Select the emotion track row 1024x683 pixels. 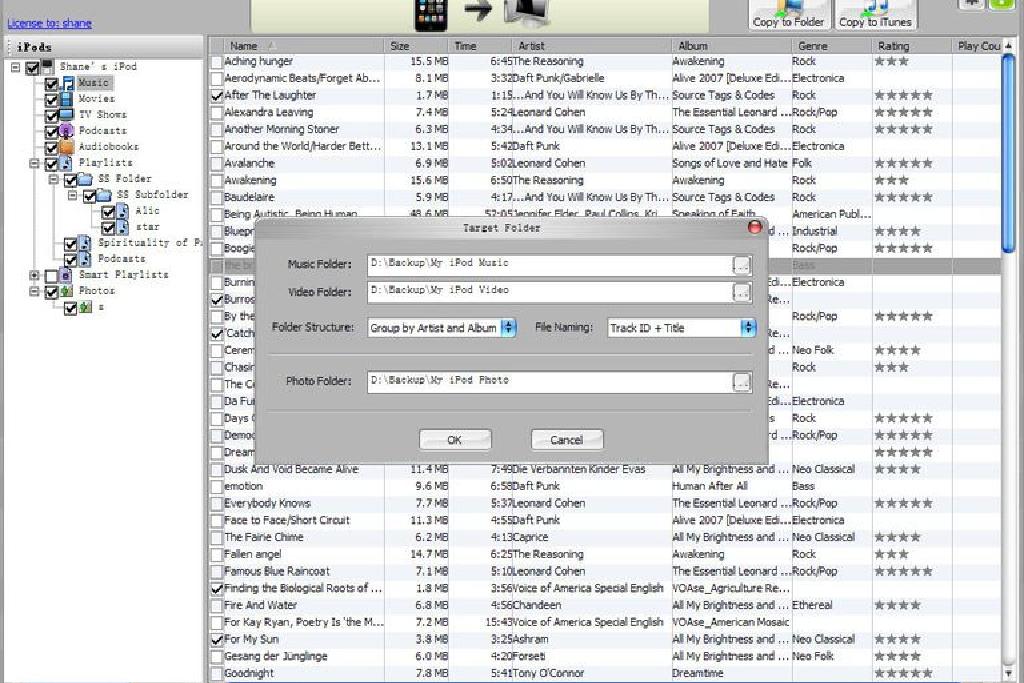coord(605,486)
